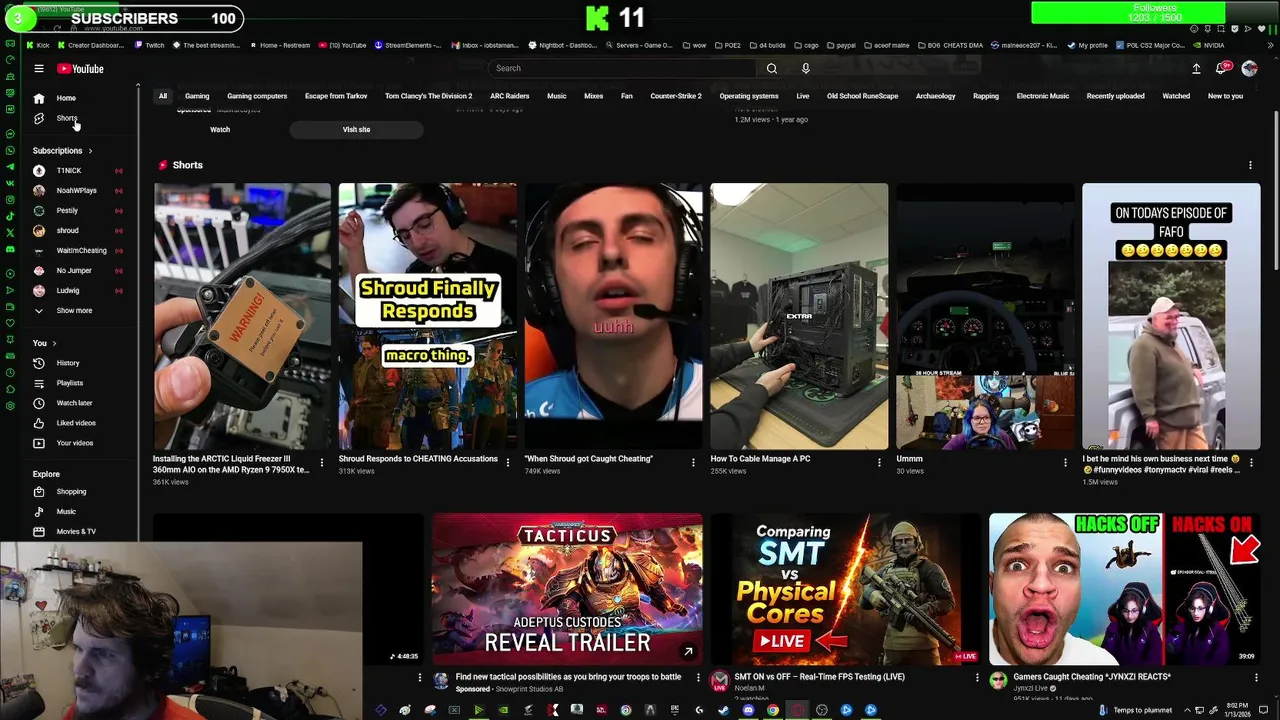Image resolution: width=1280 pixels, height=720 pixels.
Task: Open Music under Explore
Action: pyautogui.click(x=66, y=512)
